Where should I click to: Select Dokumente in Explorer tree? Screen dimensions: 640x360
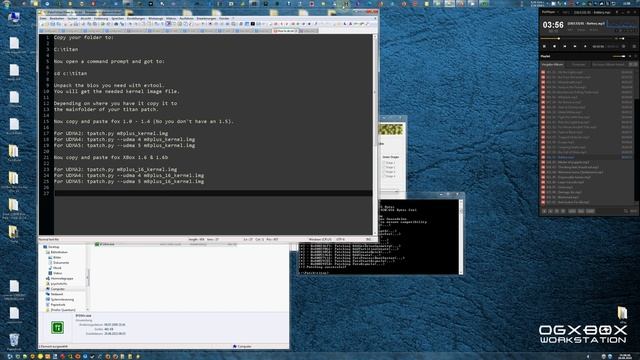tap(61, 263)
